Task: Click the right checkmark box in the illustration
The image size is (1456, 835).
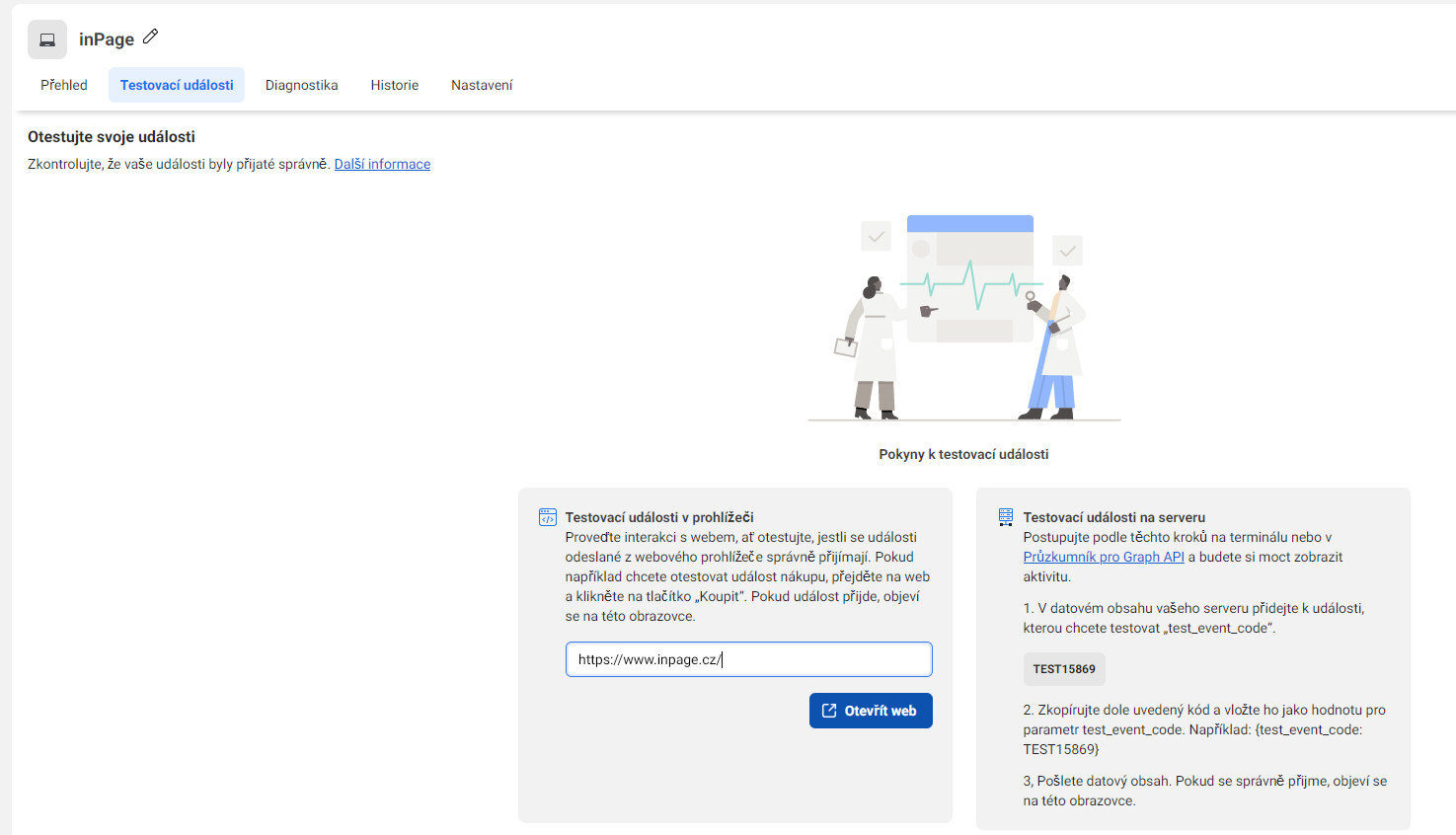Action: click(1067, 251)
